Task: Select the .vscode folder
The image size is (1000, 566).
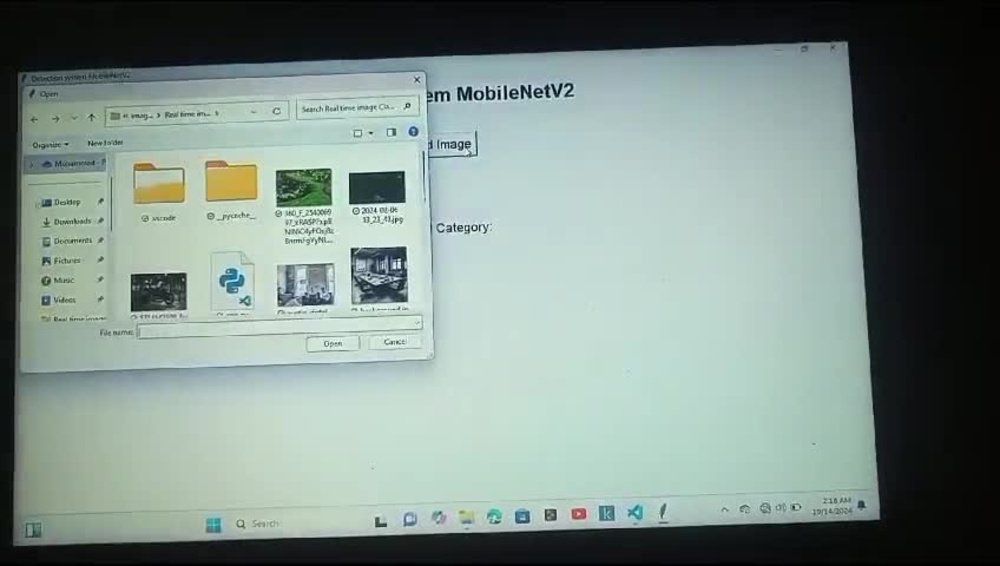Action: click(x=159, y=191)
